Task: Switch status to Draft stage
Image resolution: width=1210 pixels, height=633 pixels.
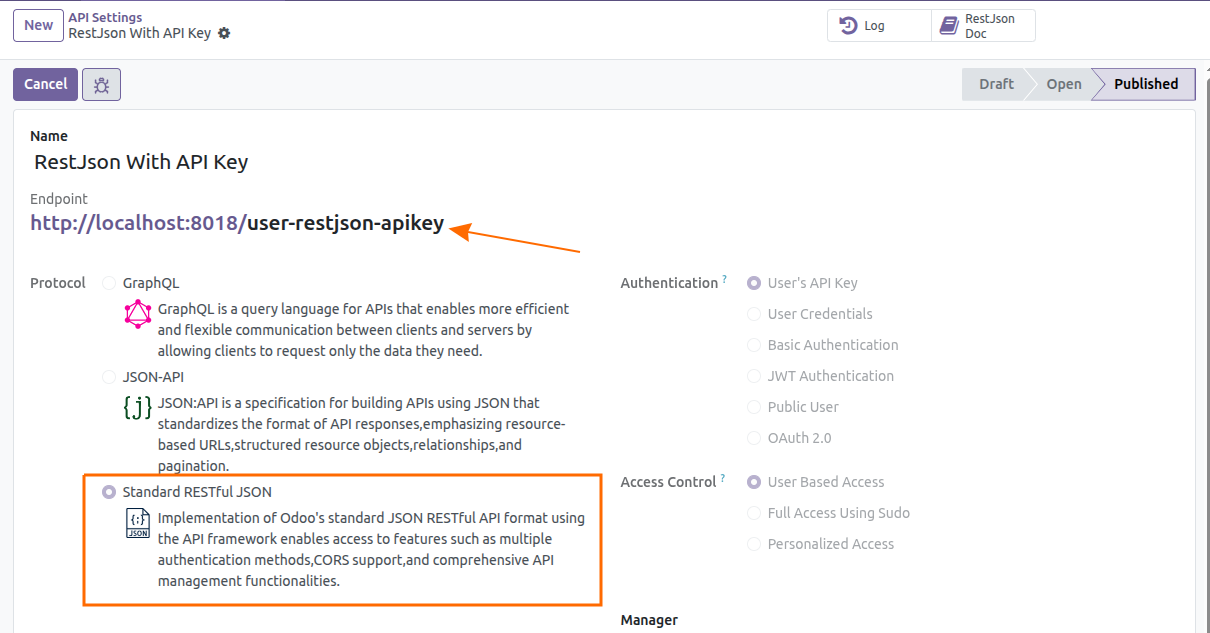Action: pos(995,84)
